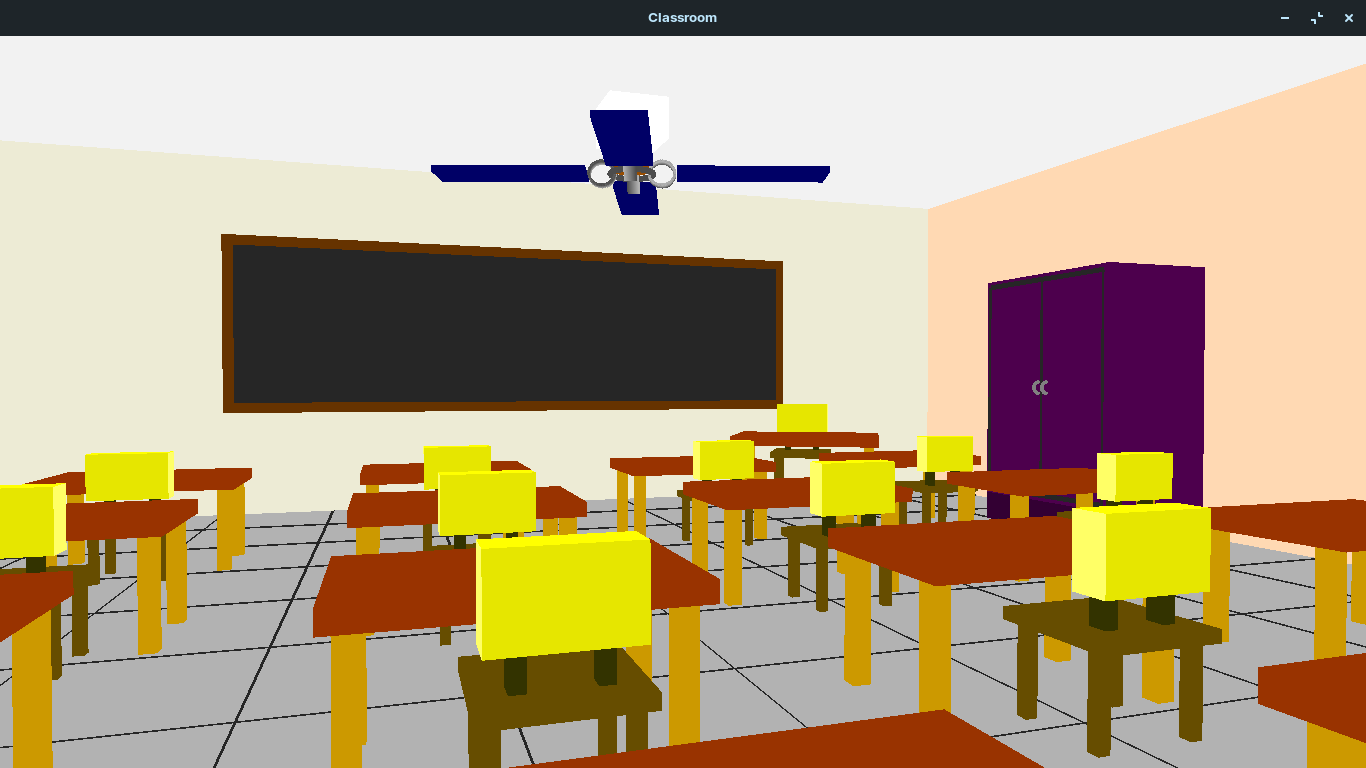This screenshot has height=768, width=1366.
Task: Restore down the Classroom window
Action: (x=1317, y=18)
